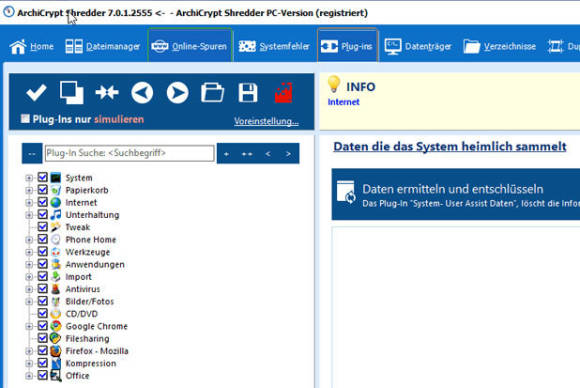The height and width of the screenshot is (388, 580).
Task: Uncheck the Papierkorb checkbox
Action: pos(43,190)
